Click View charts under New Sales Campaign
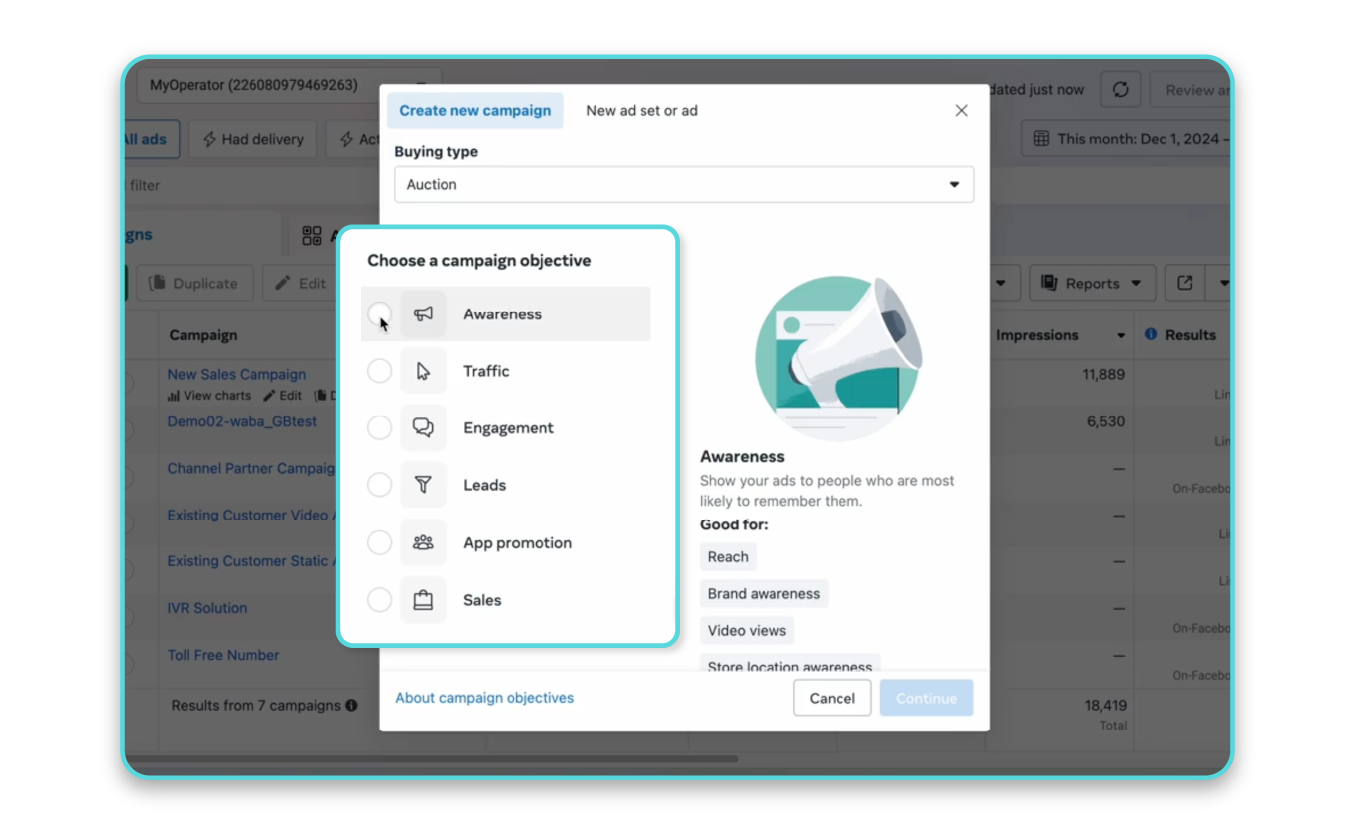This screenshot has width=1355, height=834. pyautogui.click(x=210, y=396)
